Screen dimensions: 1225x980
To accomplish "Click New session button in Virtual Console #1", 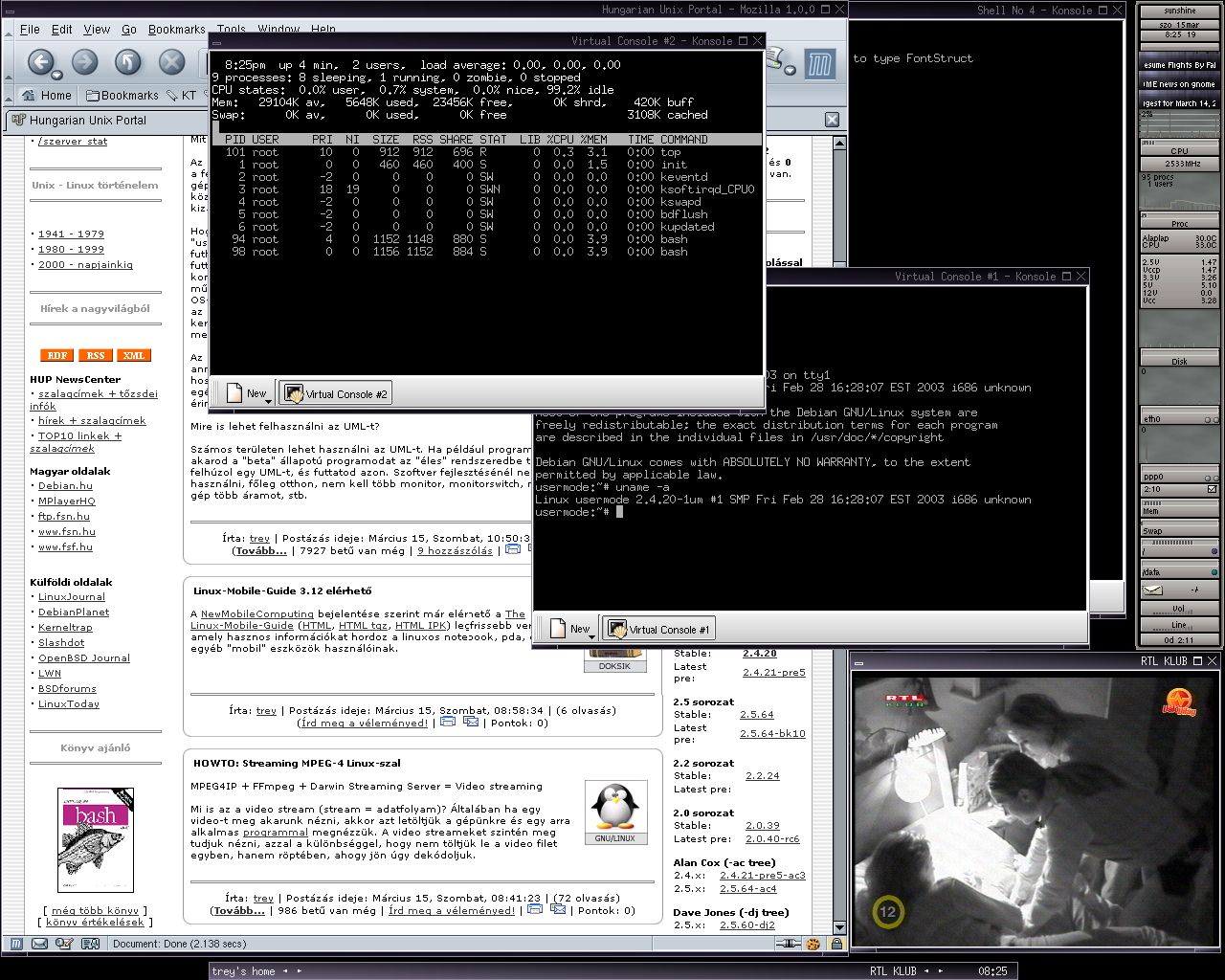I will click(x=570, y=629).
